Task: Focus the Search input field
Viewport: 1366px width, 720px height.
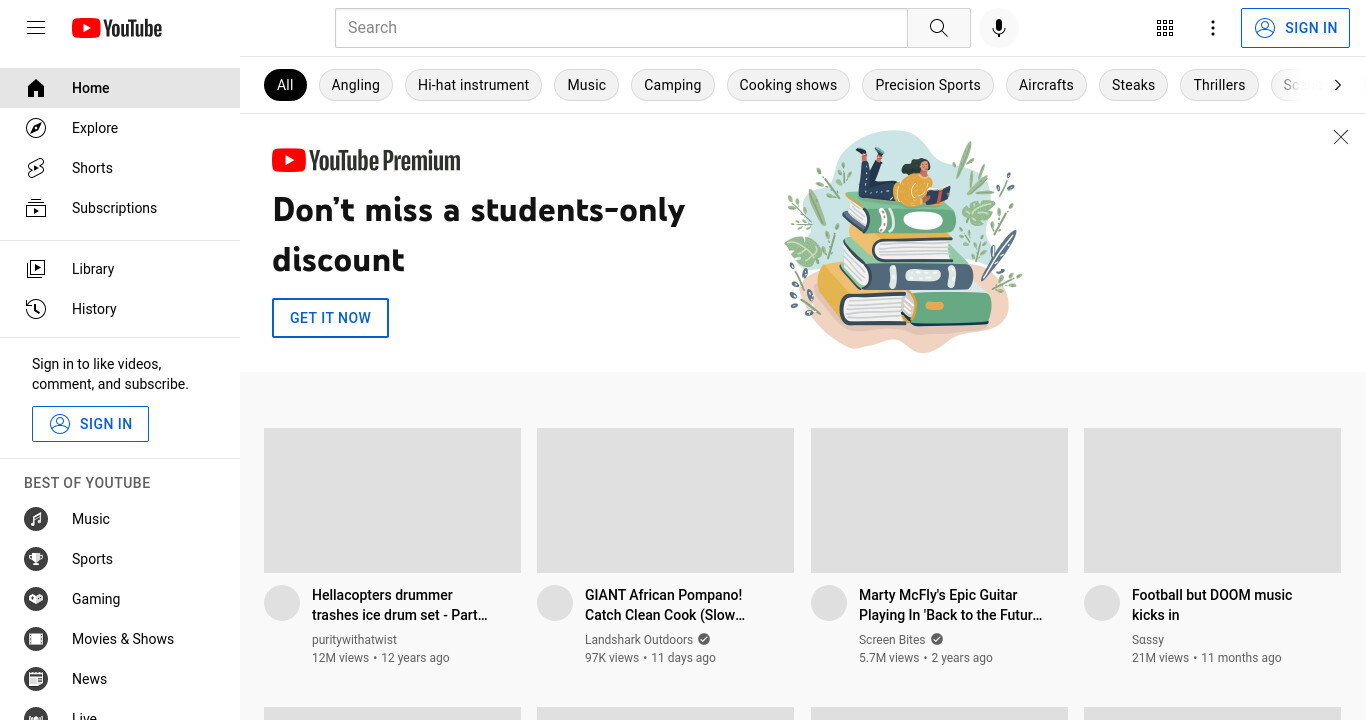Action: [621, 28]
